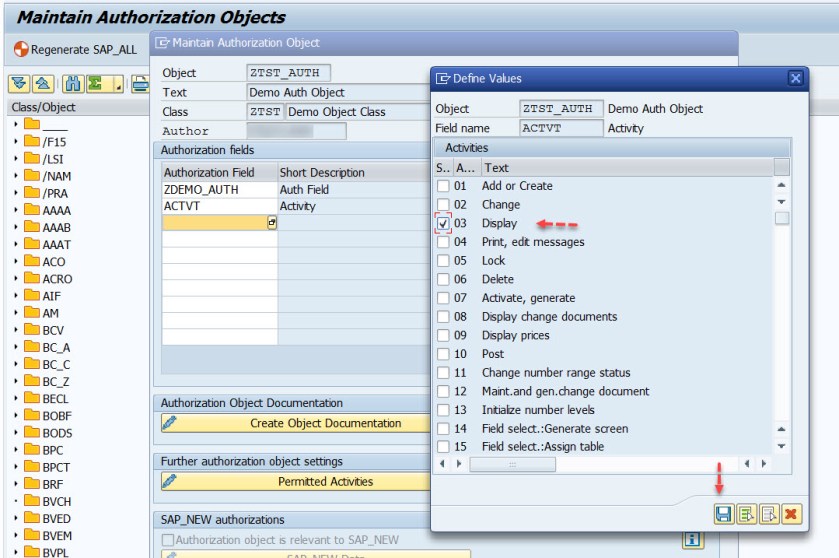Check activity 10 Post
Viewport: 839px width, 558px height.
click(x=443, y=354)
